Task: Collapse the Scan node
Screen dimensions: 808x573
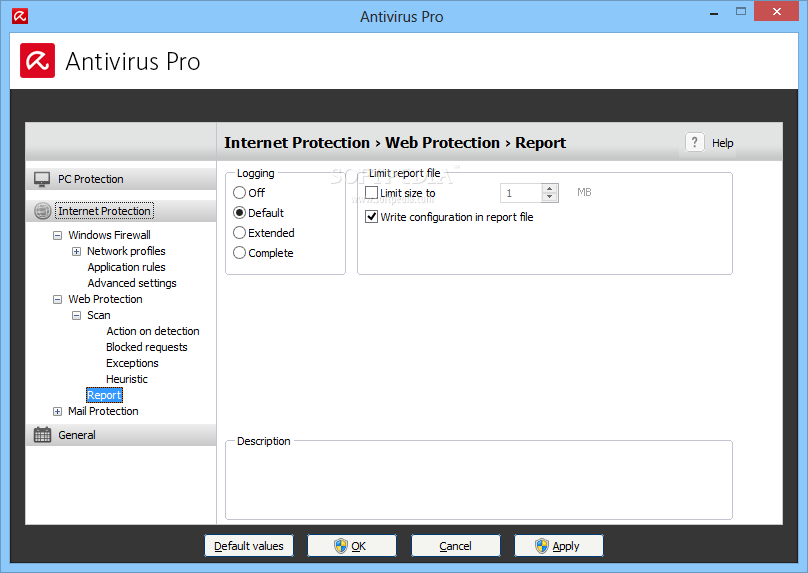Action: (x=76, y=315)
